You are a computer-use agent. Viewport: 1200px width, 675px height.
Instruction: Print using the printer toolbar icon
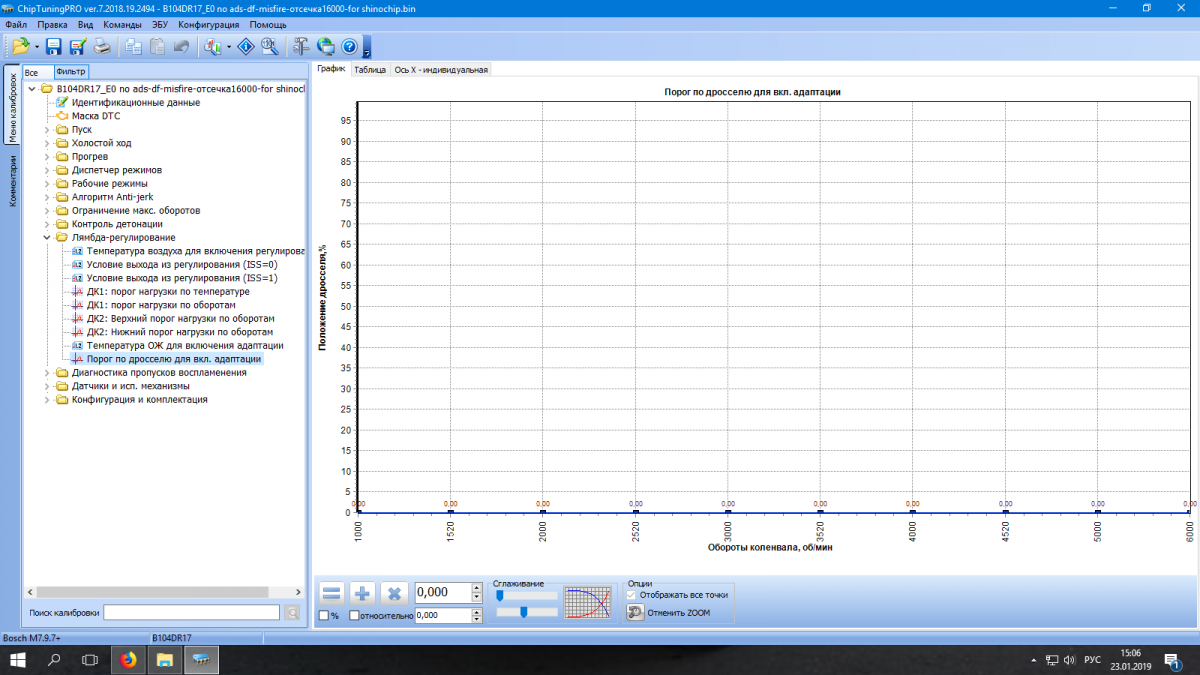coord(101,46)
